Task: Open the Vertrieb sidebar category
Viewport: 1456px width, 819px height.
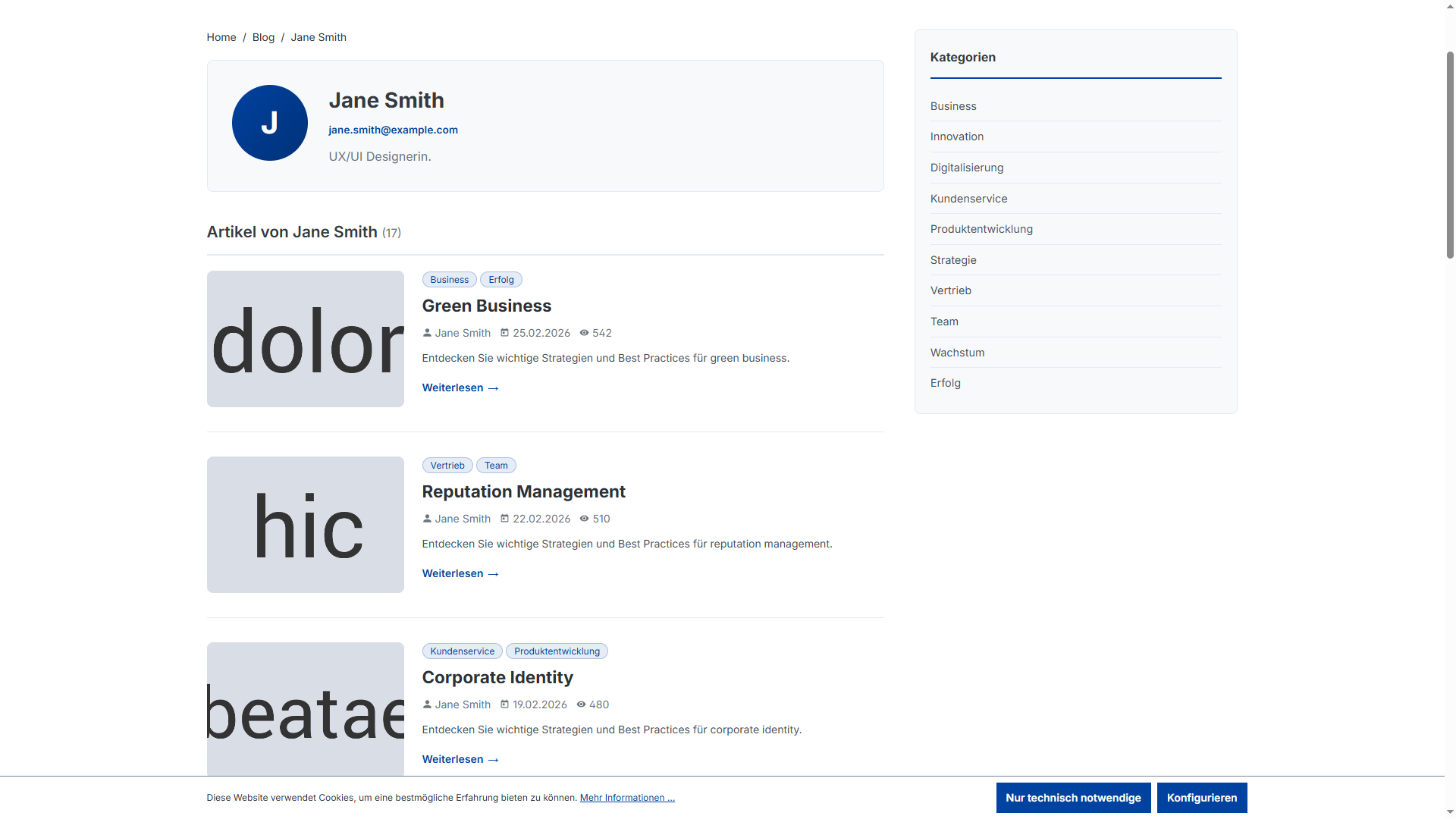Action: tap(951, 290)
